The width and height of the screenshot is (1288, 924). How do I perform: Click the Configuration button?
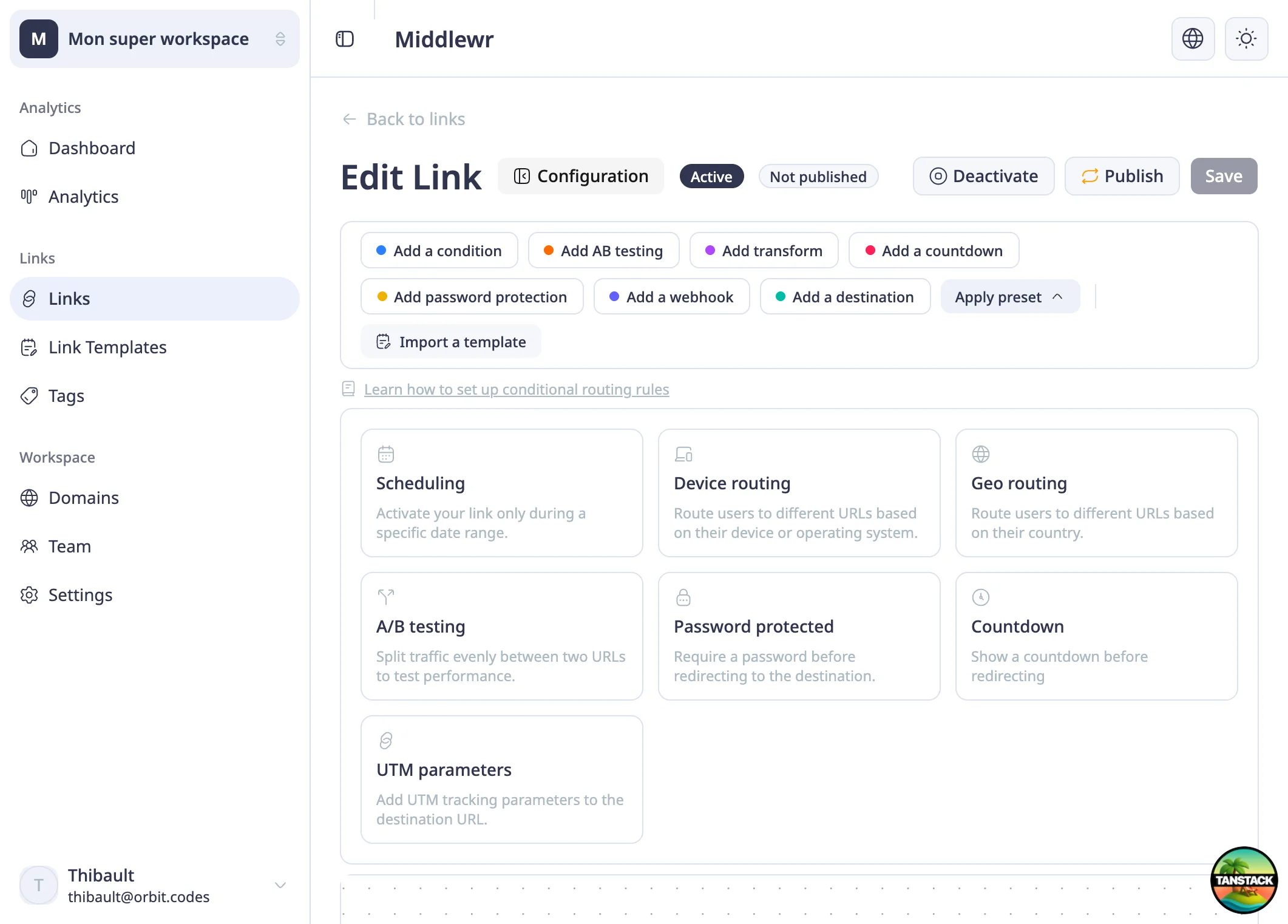581,176
